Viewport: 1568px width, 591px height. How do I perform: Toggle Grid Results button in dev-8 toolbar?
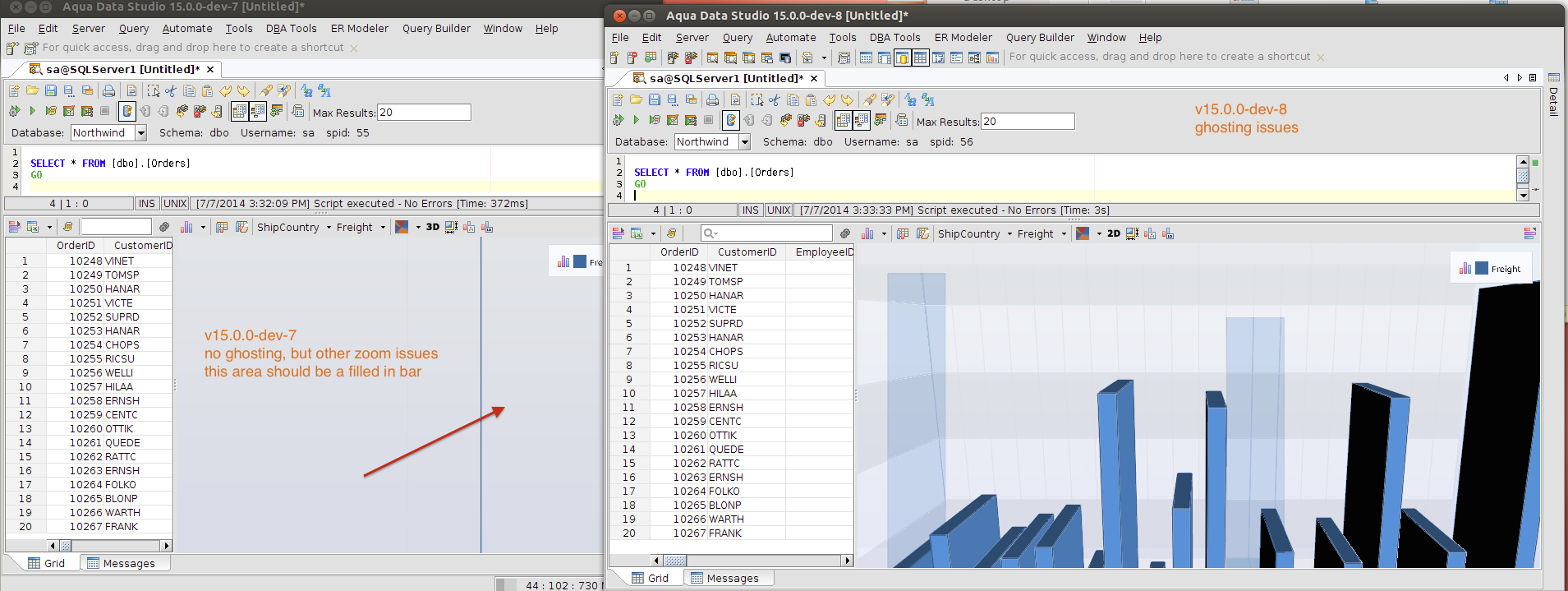click(x=844, y=120)
